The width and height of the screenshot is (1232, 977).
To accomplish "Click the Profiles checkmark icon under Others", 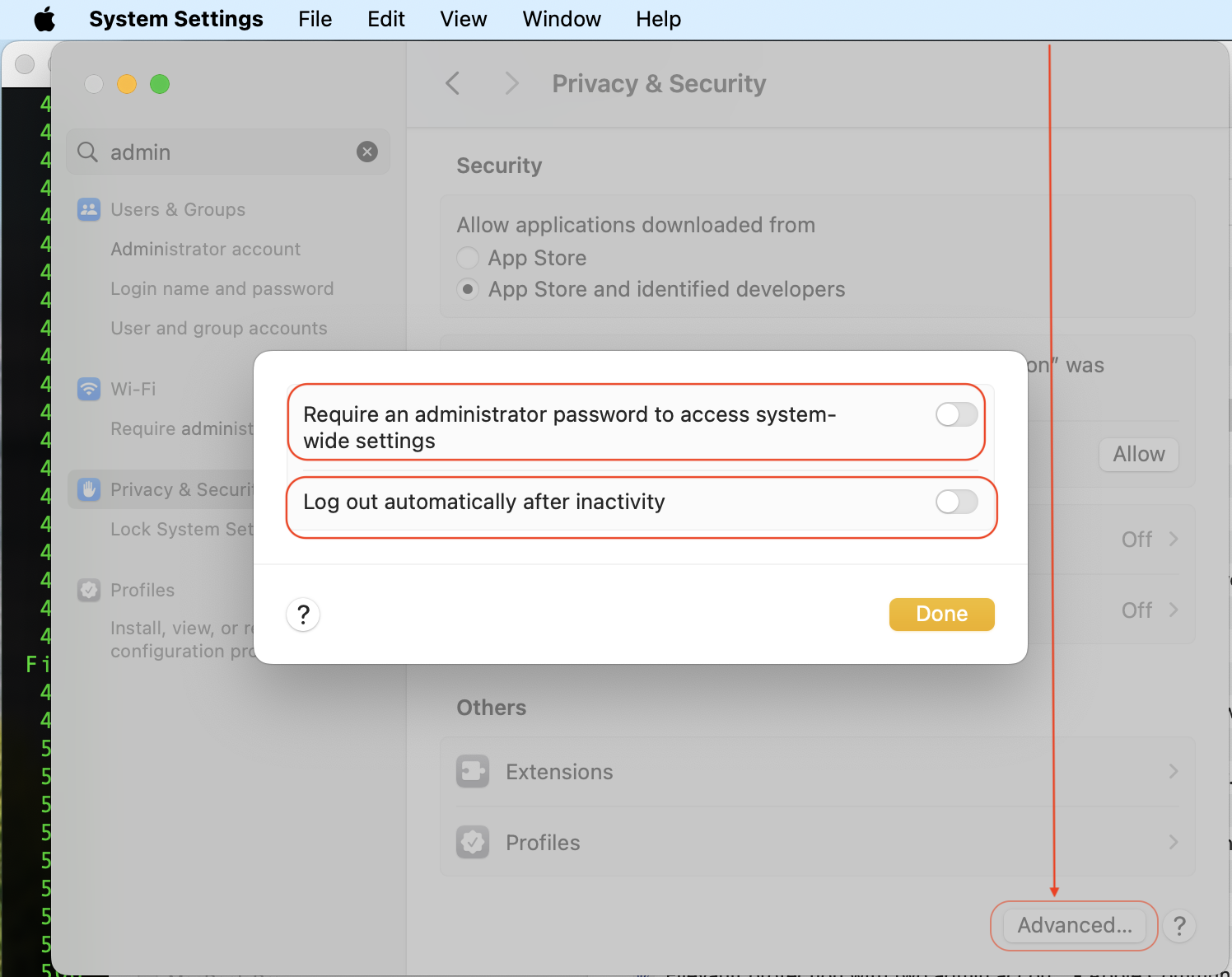I will tap(473, 842).
